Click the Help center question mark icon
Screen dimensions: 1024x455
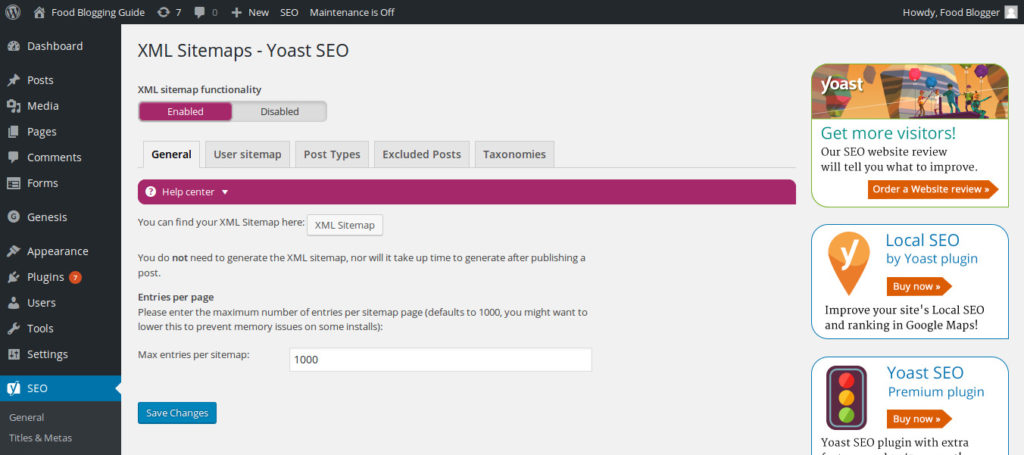coord(151,192)
